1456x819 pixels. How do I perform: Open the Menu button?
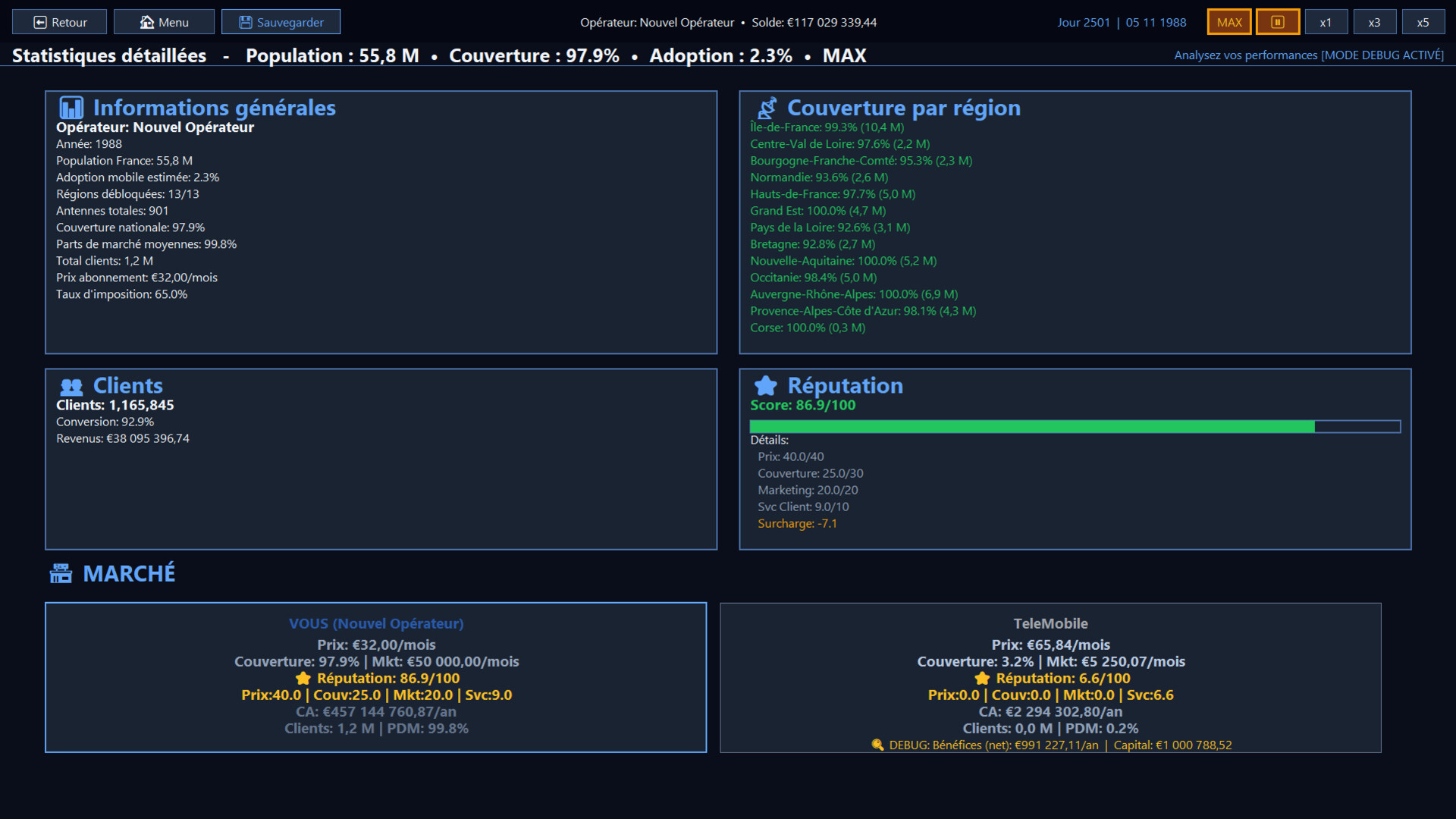164,22
